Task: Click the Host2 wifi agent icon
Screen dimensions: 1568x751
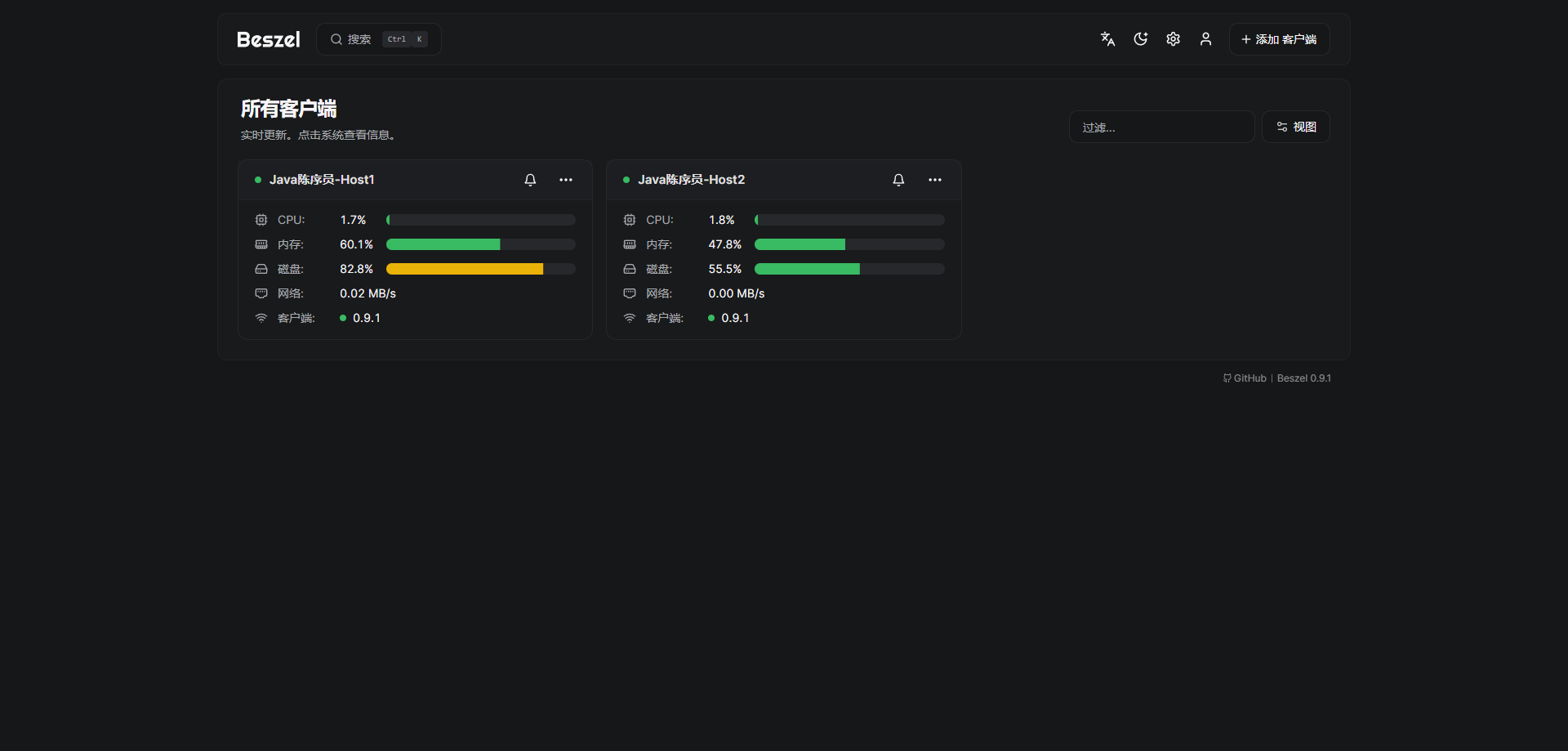Action: (630, 318)
